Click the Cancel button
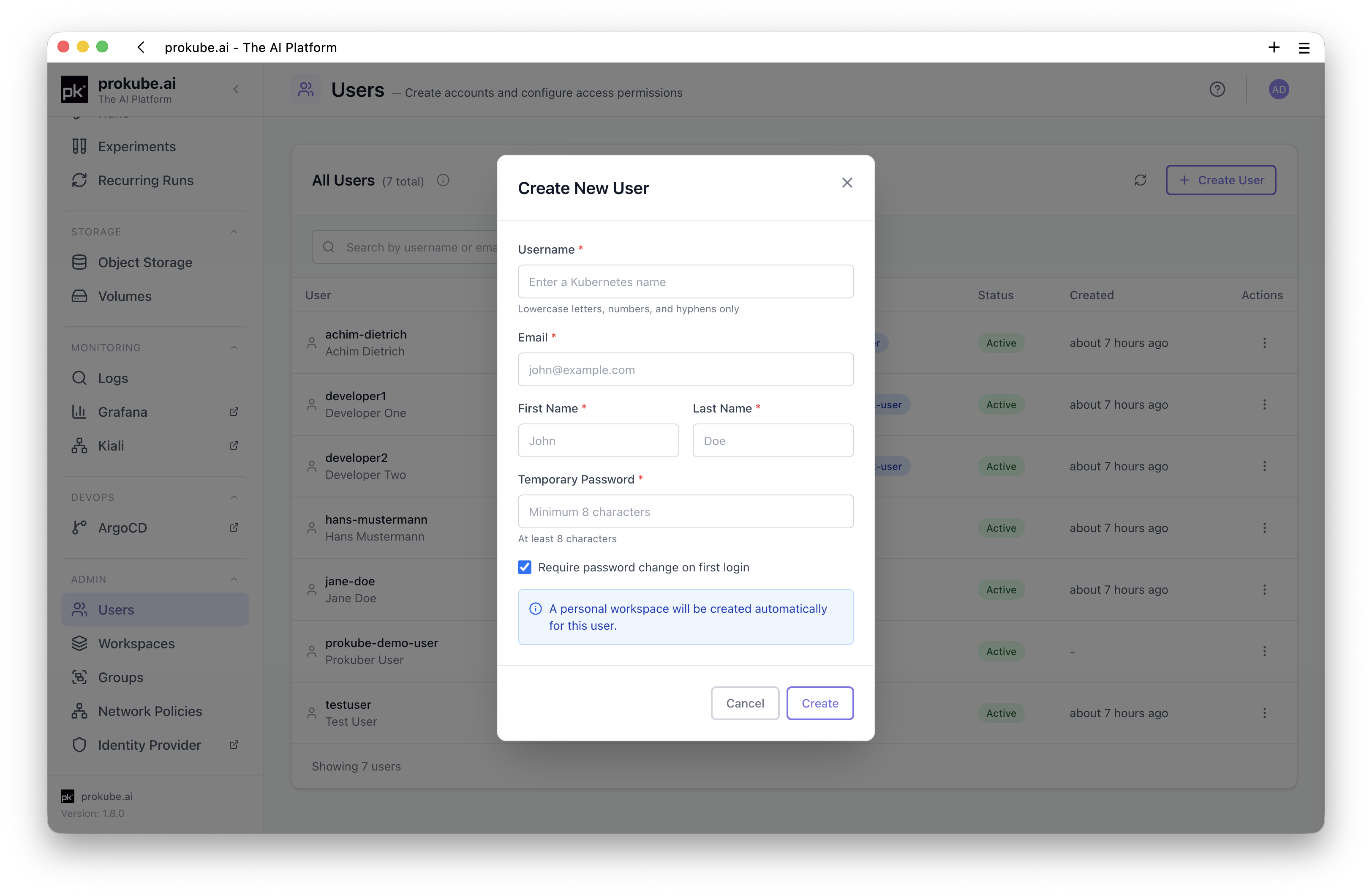This screenshot has width=1372, height=896. coord(745,703)
